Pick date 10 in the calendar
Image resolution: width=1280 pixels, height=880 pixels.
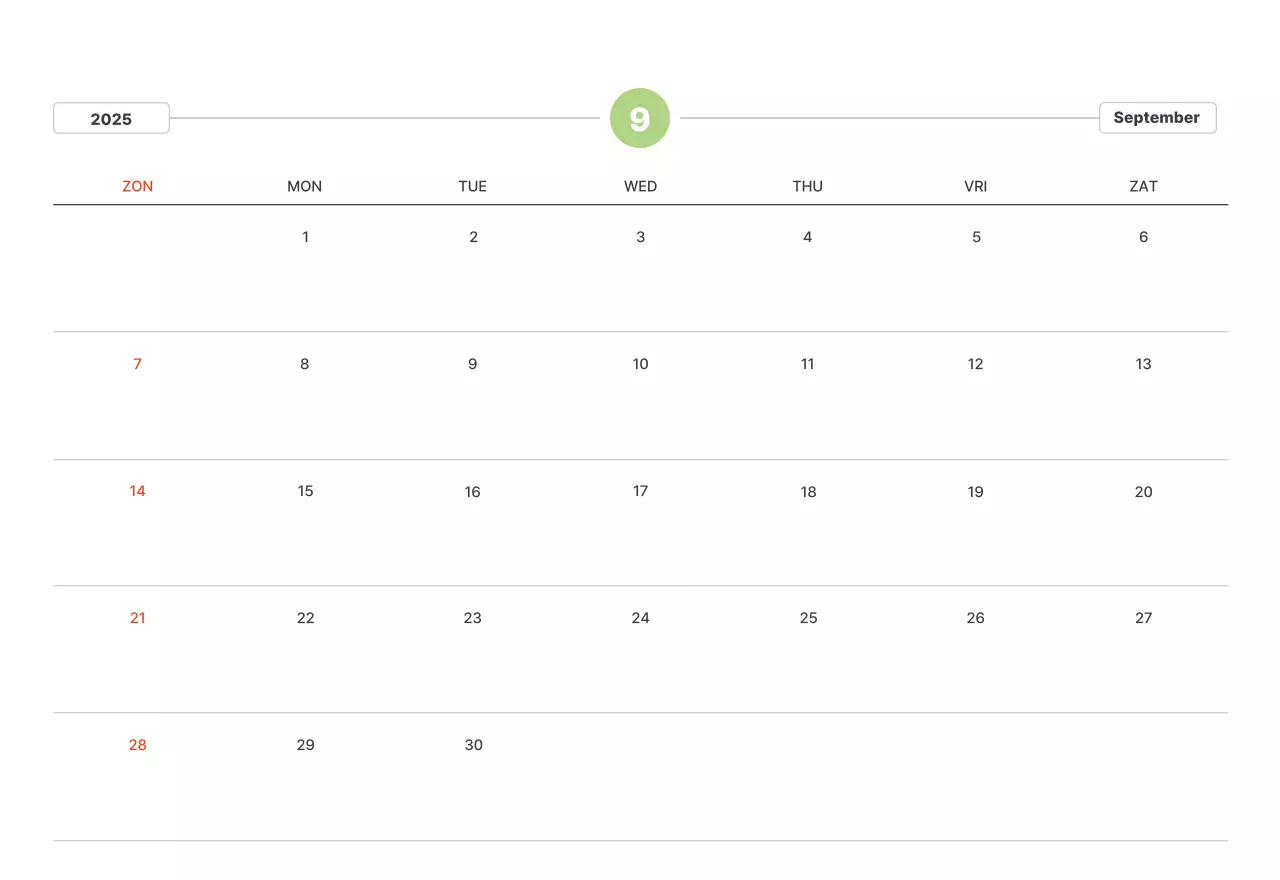pos(640,364)
